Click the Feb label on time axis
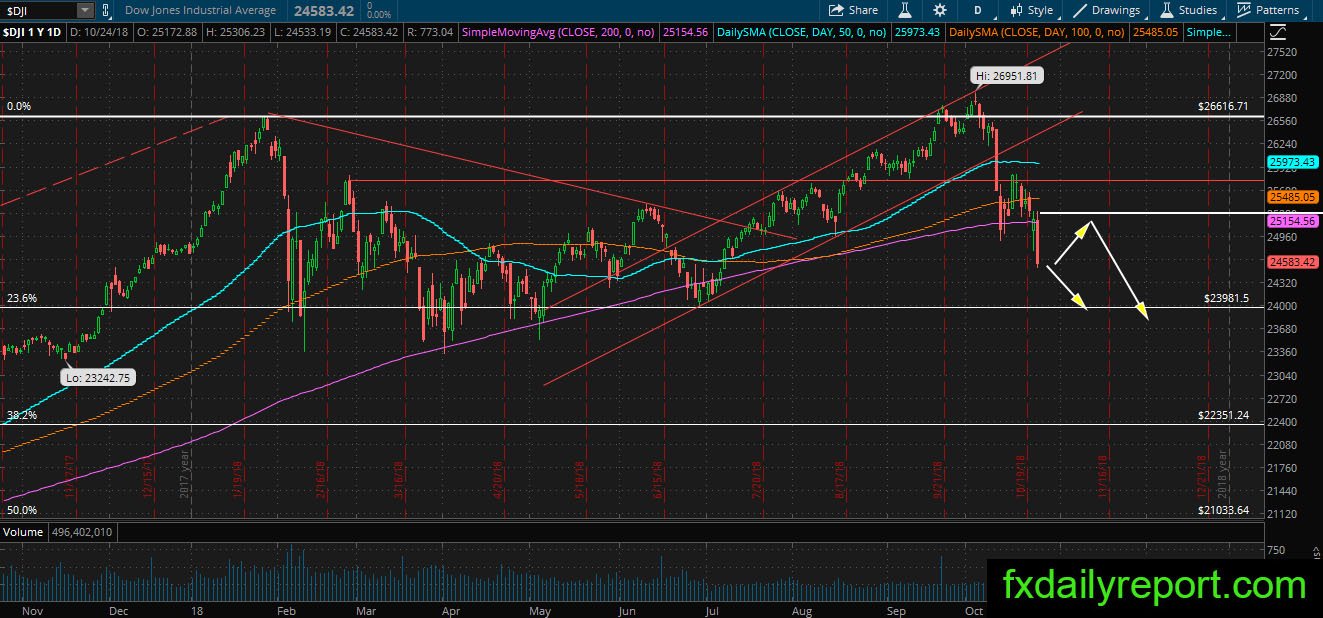This screenshot has height=618, width=1323. (x=285, y=609)
